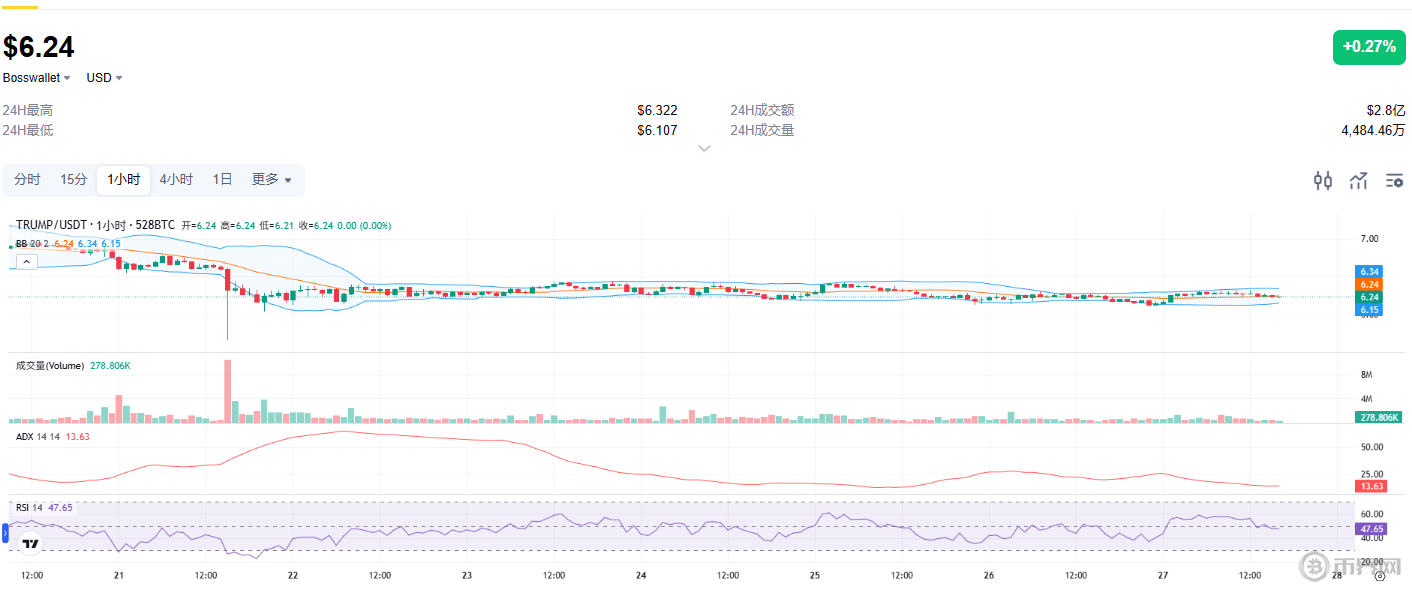Switch to the 分时 timeframe tab
This screenshot has width=1412, height=594.
click(27, 180)
